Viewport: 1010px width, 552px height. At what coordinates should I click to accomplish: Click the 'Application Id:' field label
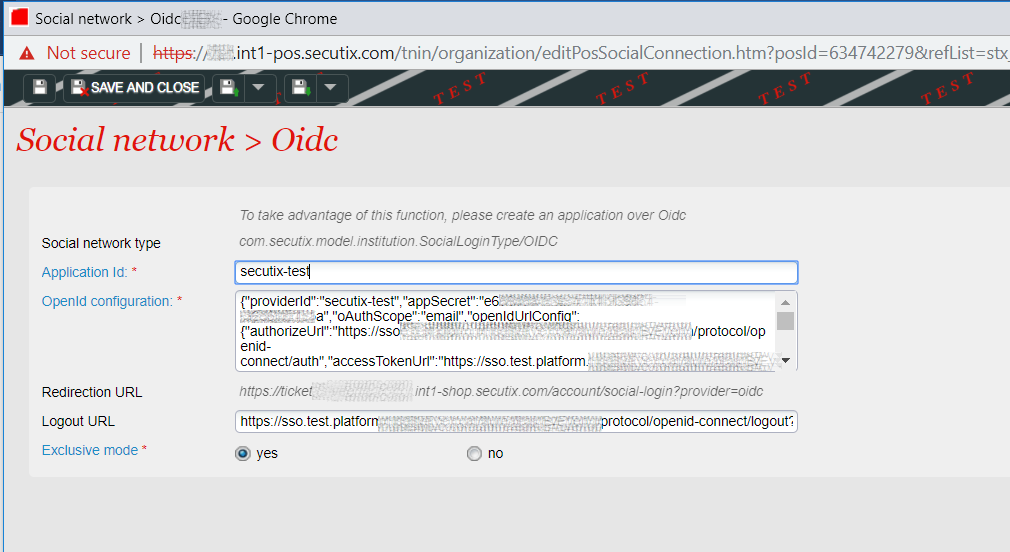click(86, 272)
